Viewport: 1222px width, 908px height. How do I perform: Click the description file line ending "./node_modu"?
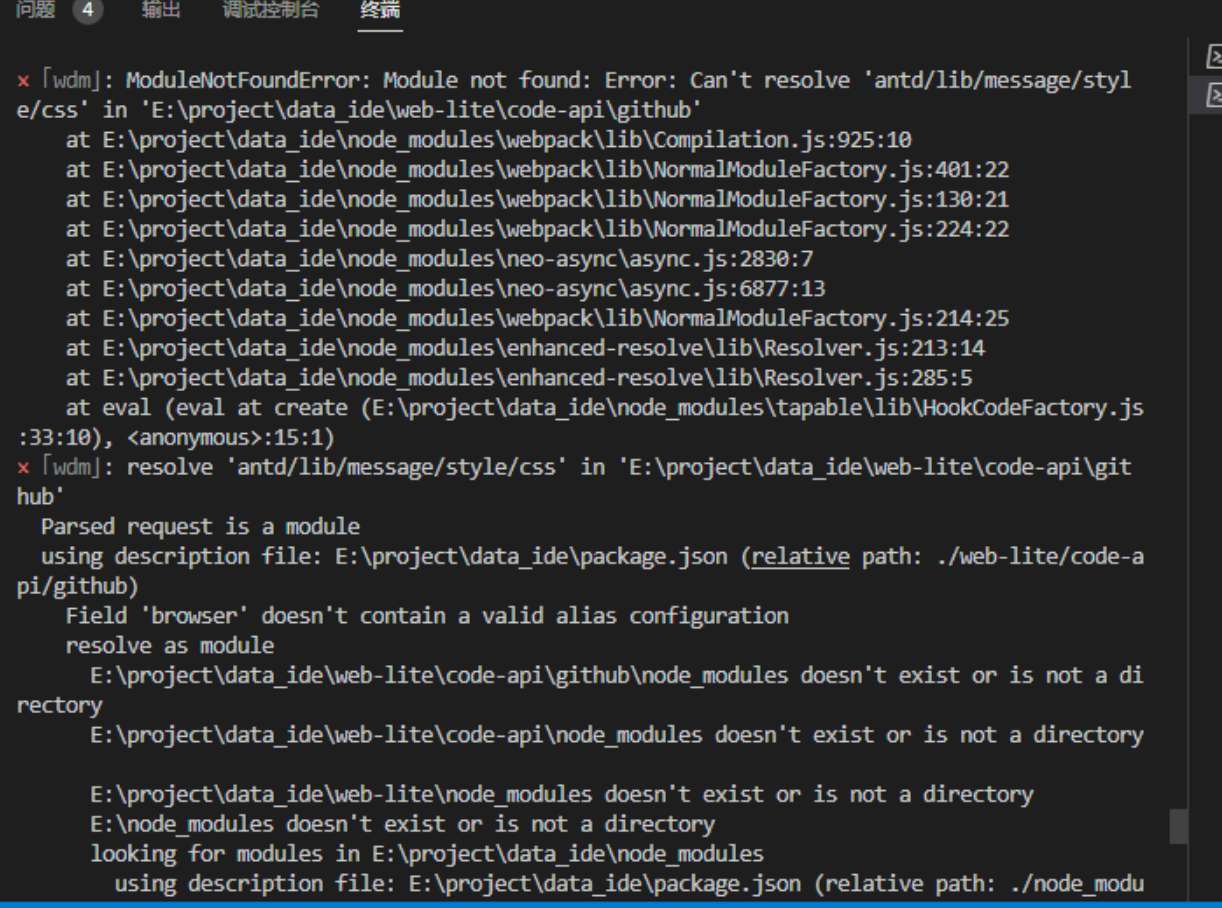pyautogui.click(x=629, y=885)
